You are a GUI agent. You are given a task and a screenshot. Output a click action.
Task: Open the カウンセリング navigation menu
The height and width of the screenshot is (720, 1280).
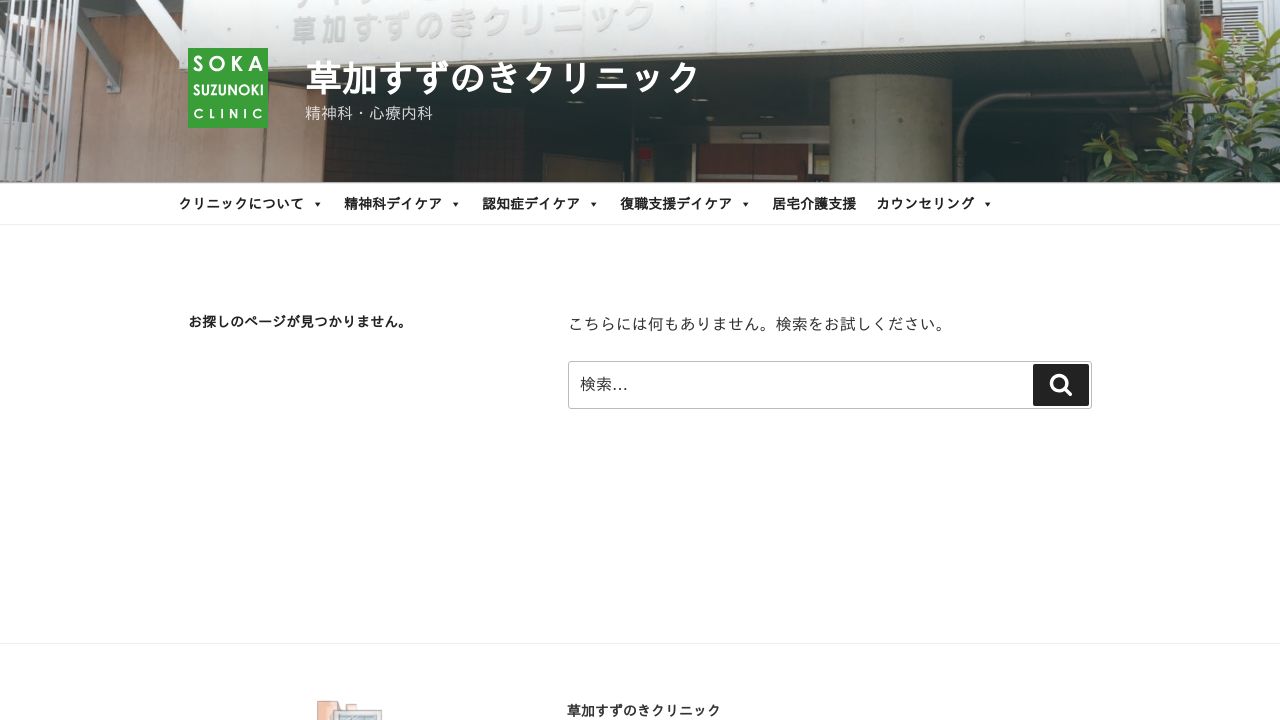coord(923,203)
